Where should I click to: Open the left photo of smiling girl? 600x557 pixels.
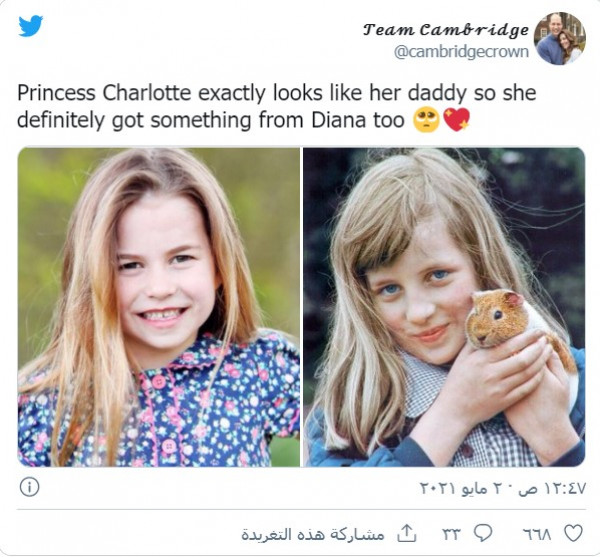[159, 307]
